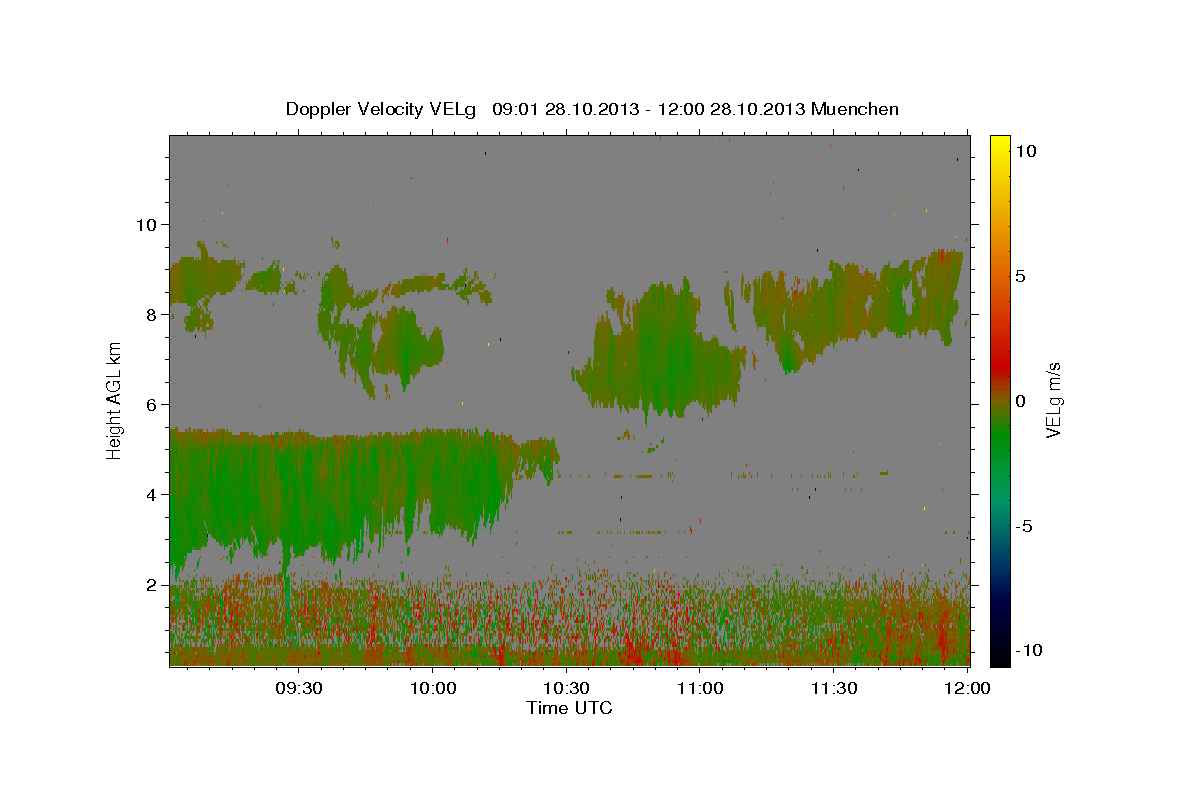Click the colorbar tick label '5'
Image resolution: width=1200 pixels, height=800 pixels.
click(1020, 276)
